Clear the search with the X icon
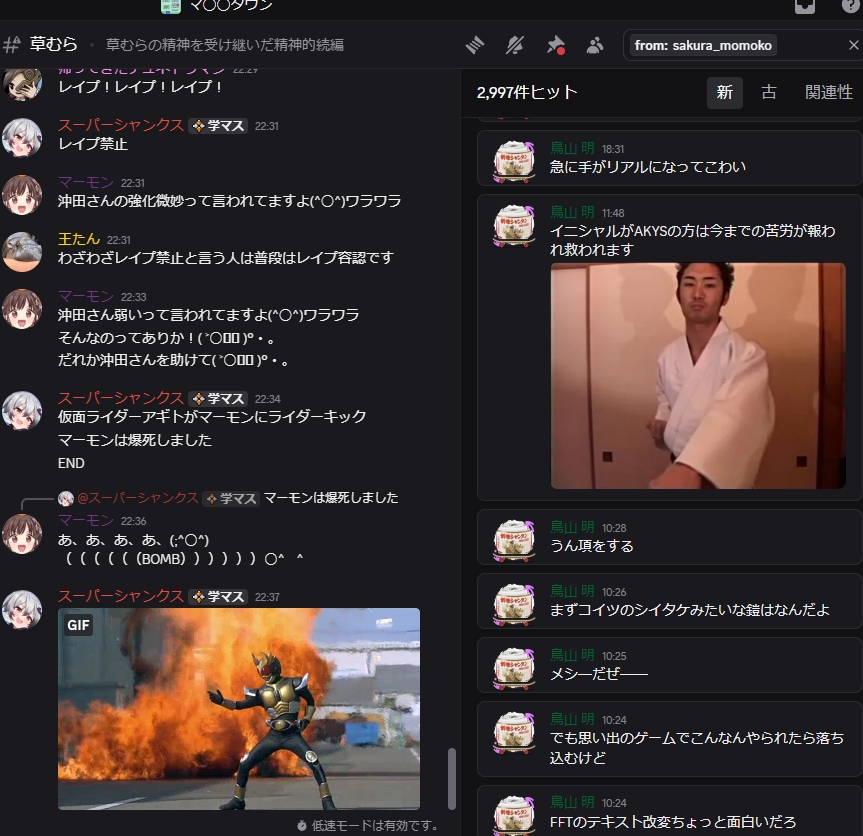 pos(852,45)
